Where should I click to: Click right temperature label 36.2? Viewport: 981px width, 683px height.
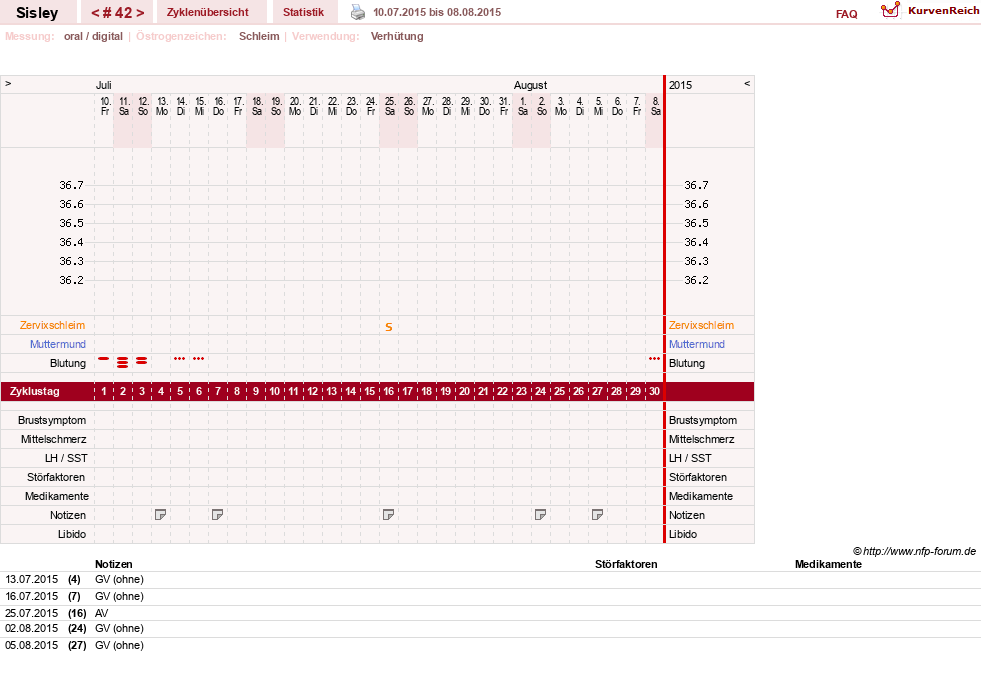(696, 280)
